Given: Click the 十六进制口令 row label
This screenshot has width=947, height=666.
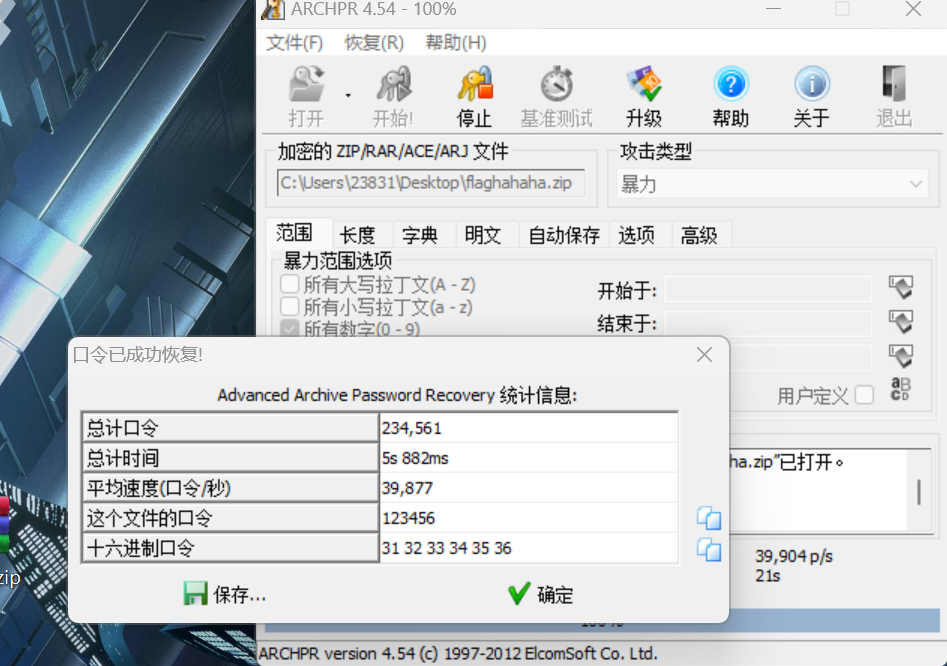Looking at the screenshot, I should 230,548.
